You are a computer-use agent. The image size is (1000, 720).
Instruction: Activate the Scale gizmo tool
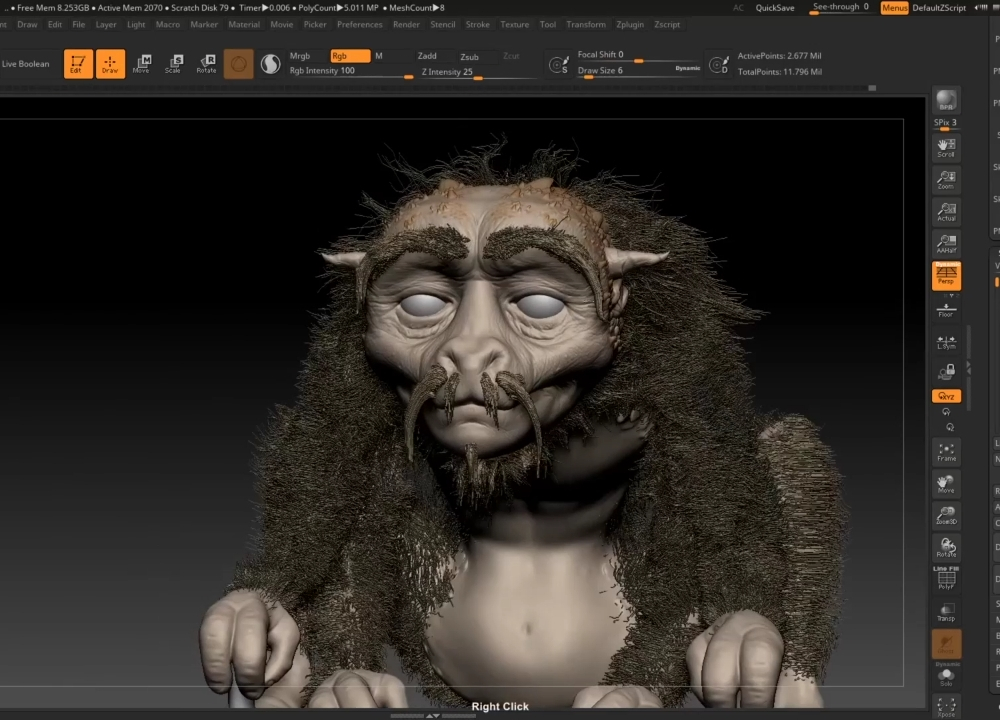tap(174, 64)
